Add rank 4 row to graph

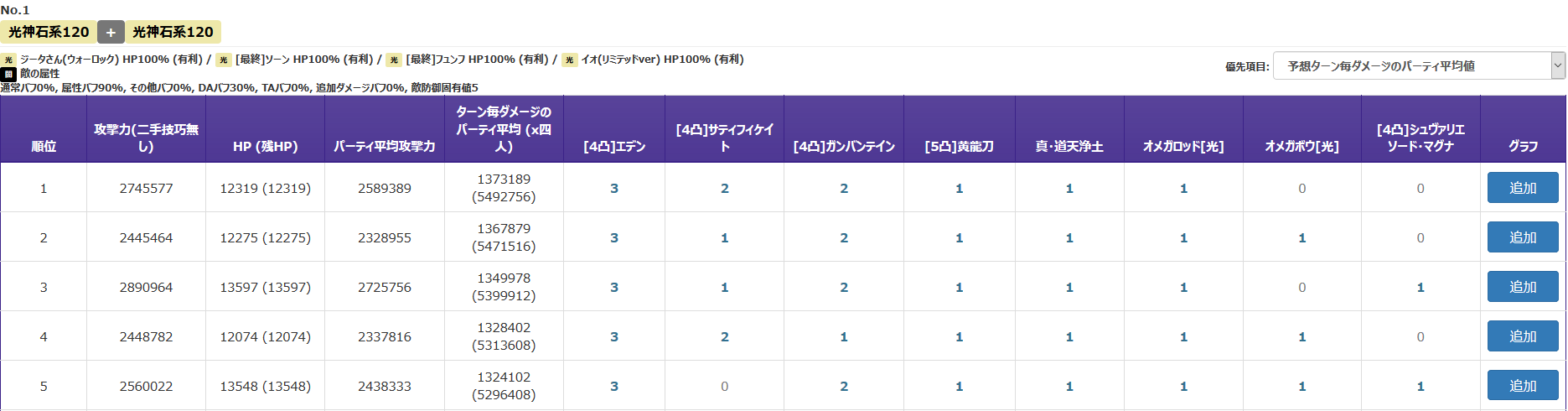(x=1523, y=336)
